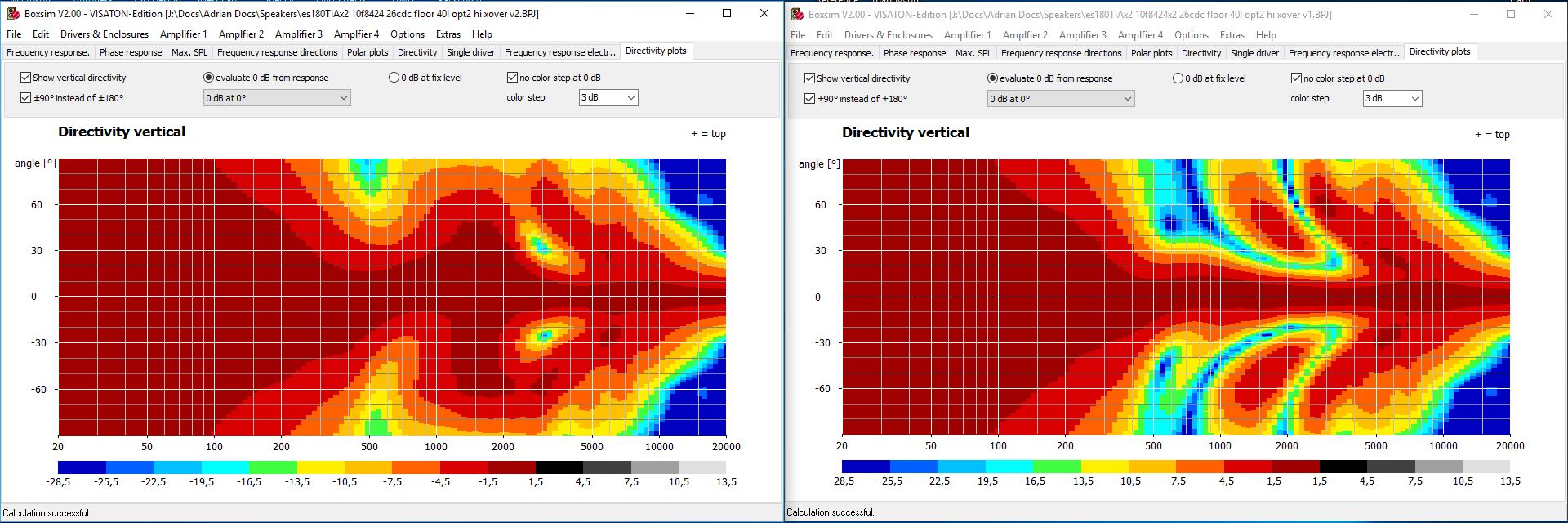
Task: Open Drivers & Enclosures menu in left window
Action: [x=105, y=34]
